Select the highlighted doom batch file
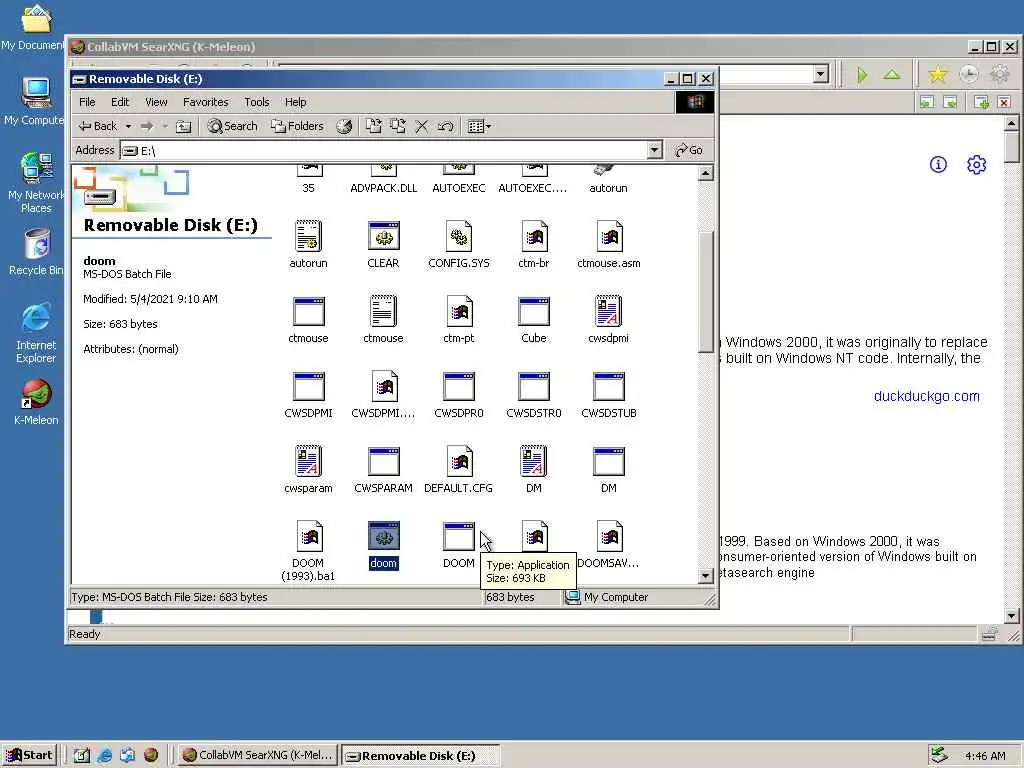This screenshot has height=768, width=1024. [383, 545]
